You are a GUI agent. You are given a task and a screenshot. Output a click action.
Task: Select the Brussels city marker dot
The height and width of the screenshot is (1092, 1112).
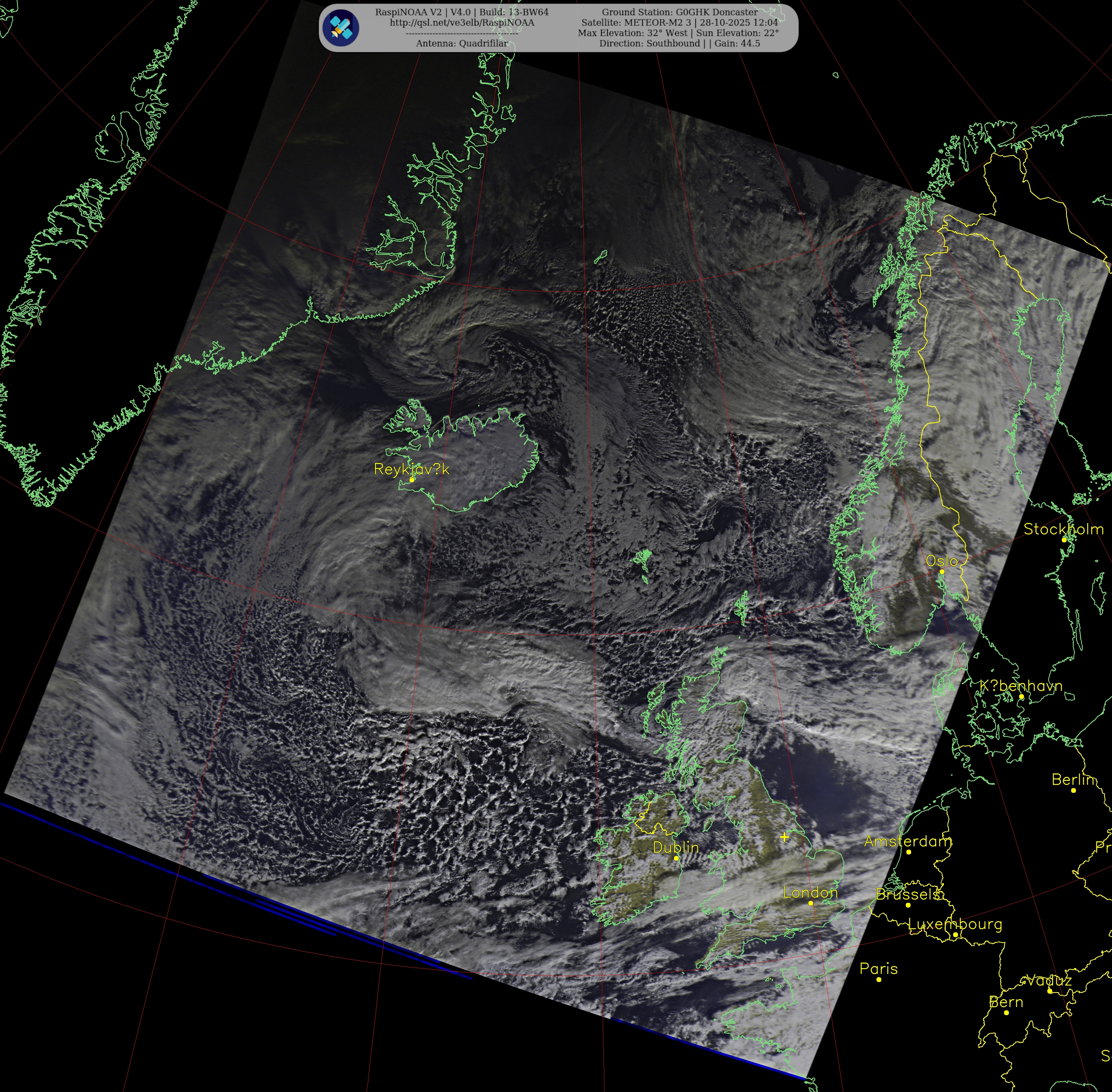[908, 905]
